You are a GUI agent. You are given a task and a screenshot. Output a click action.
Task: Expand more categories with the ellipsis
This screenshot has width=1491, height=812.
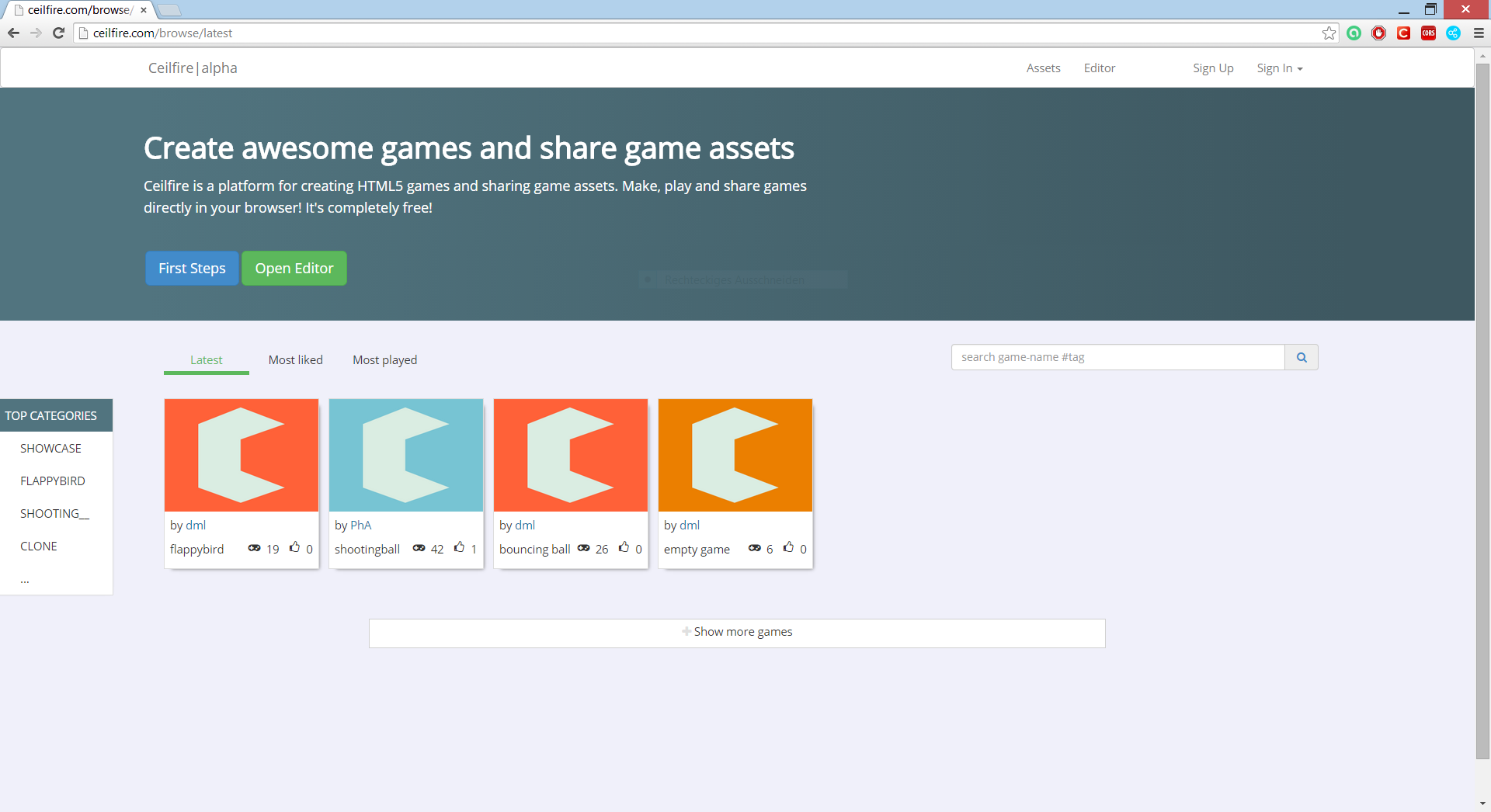(x=25, y=579)
